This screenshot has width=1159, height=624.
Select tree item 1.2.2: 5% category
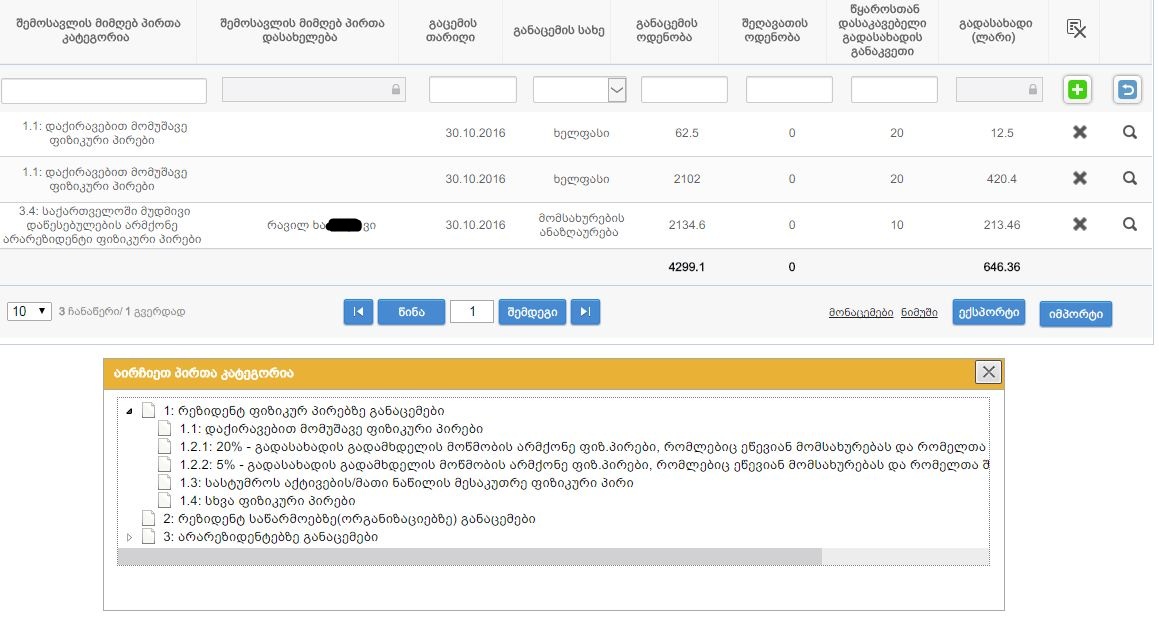pos(584,464)
